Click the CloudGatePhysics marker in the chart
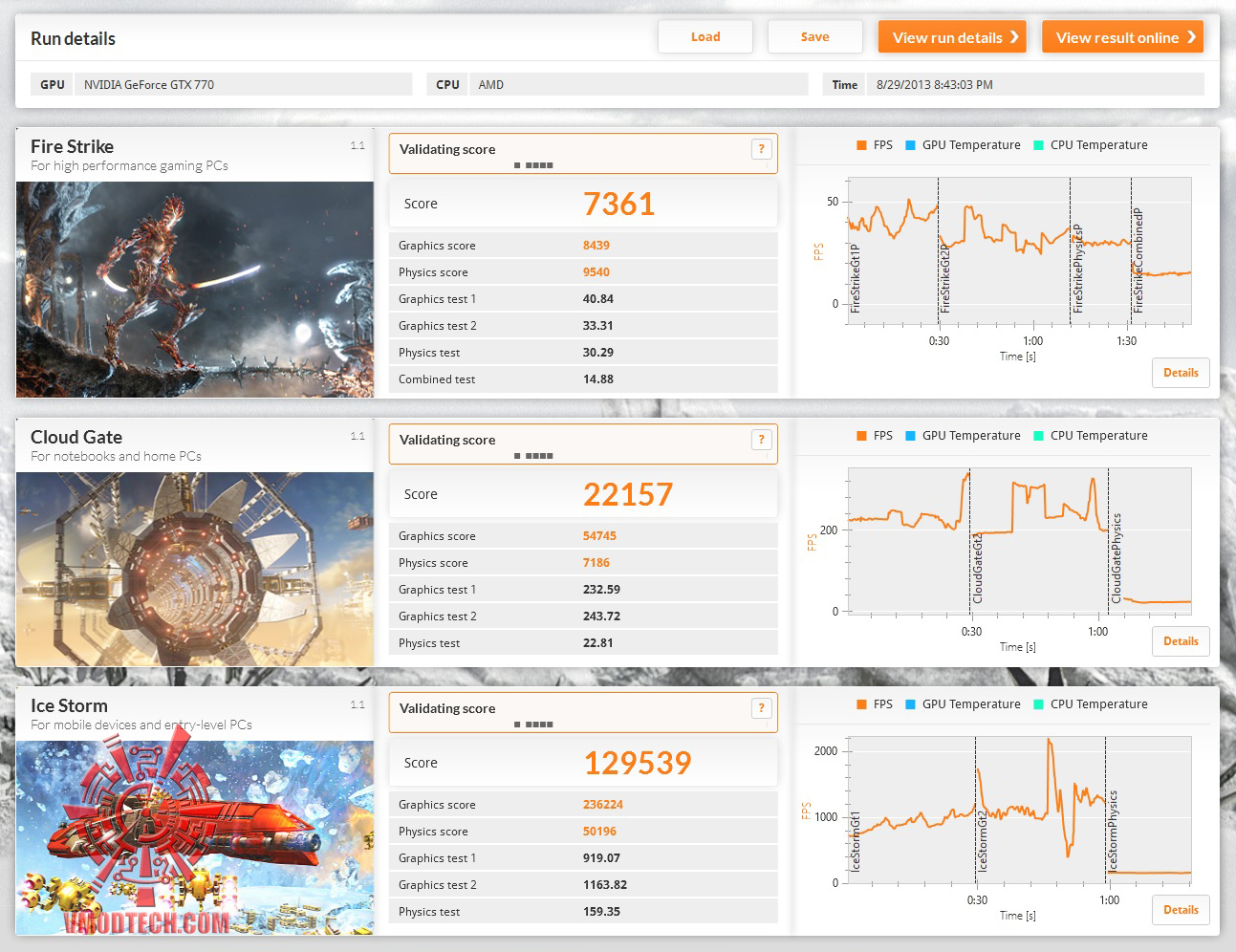Image resolution: width=1236 pixels, height=952 pixels. coord(1116,558)
